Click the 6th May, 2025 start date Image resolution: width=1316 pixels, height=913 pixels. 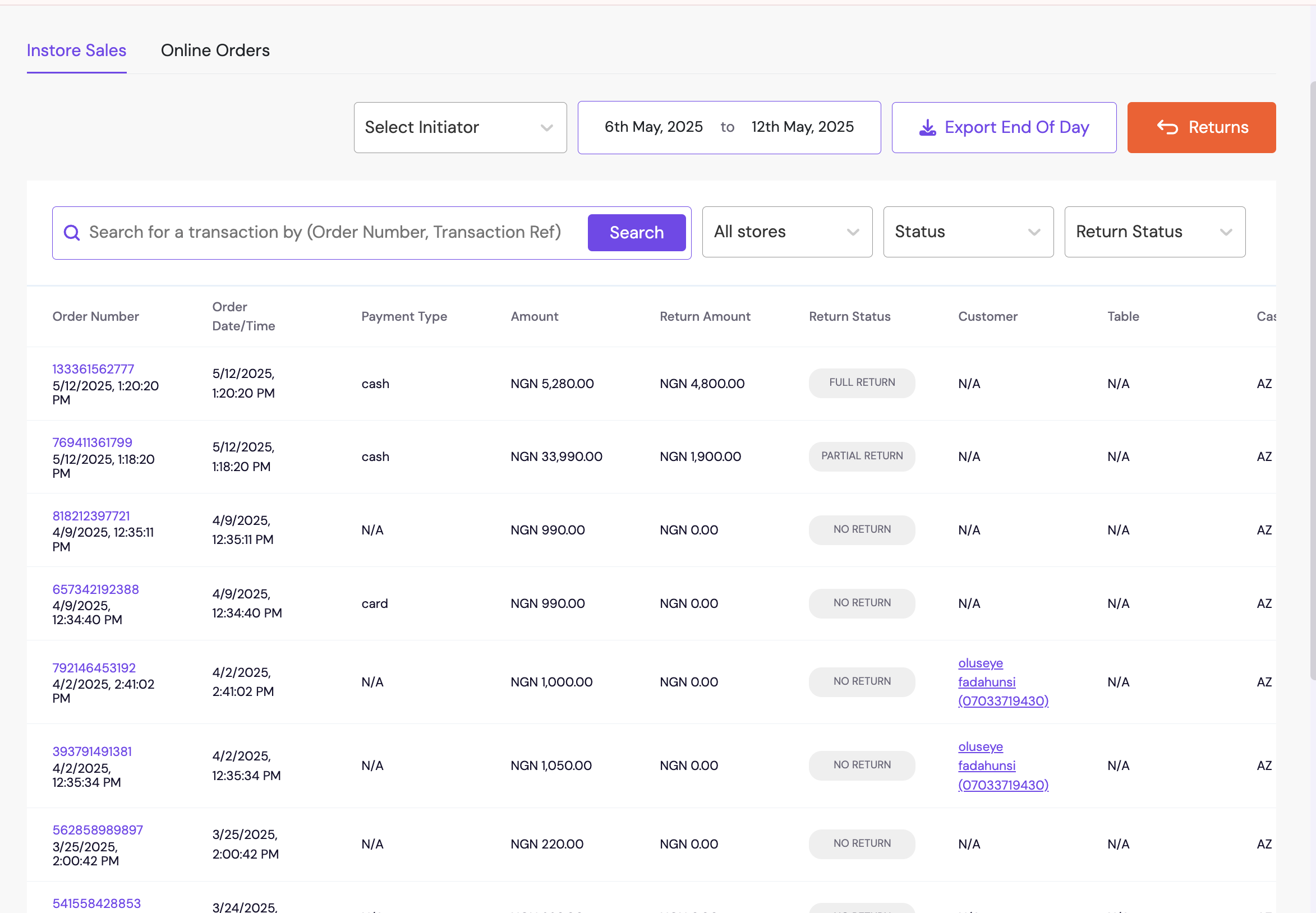pos(654,127)
